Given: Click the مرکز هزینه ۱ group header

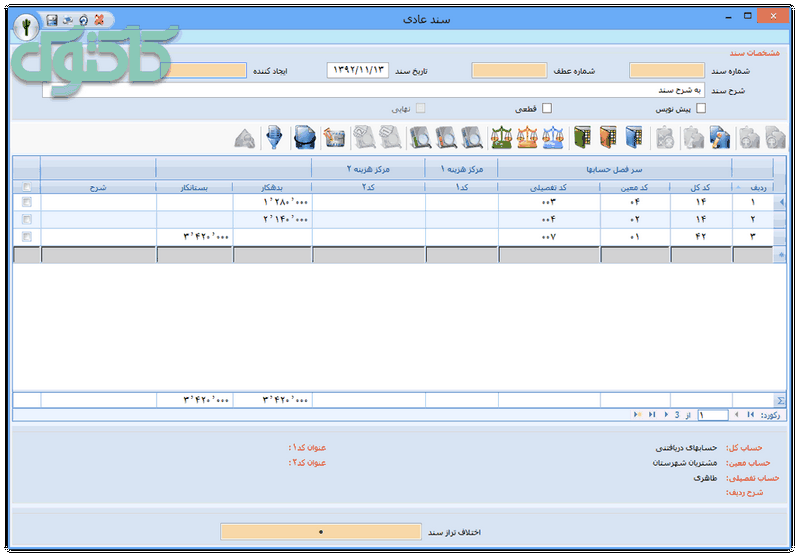Looking at the screenshot, I should (x=461, y=169).
